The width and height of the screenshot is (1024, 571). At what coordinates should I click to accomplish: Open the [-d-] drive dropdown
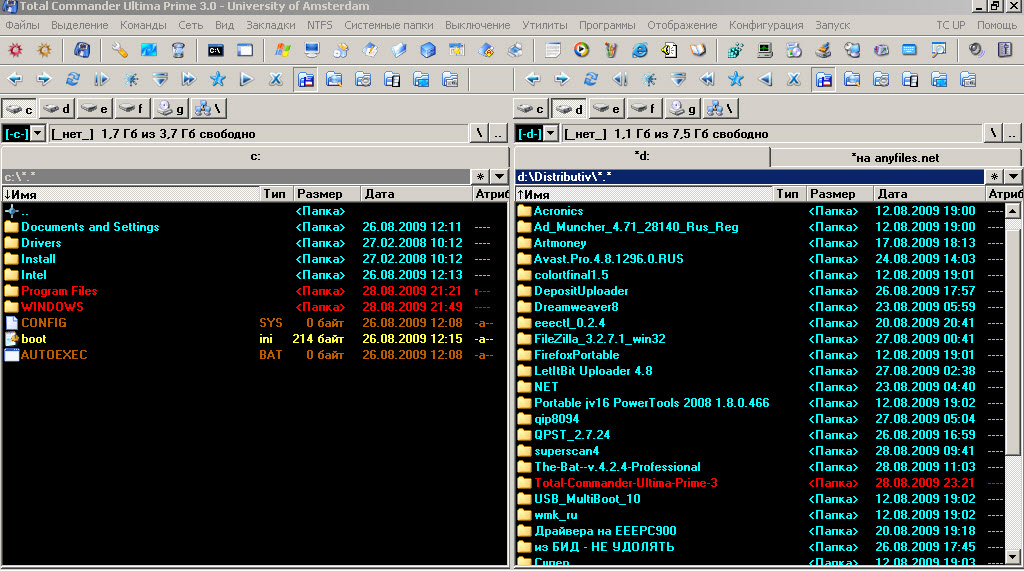tap(551, 133)
